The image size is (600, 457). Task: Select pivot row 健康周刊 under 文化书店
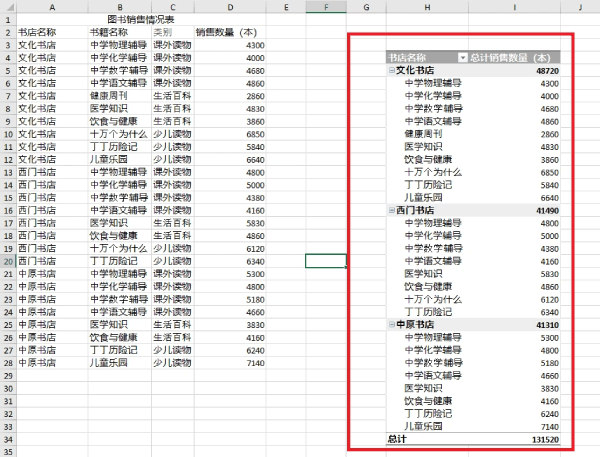[x=423, y=134]
